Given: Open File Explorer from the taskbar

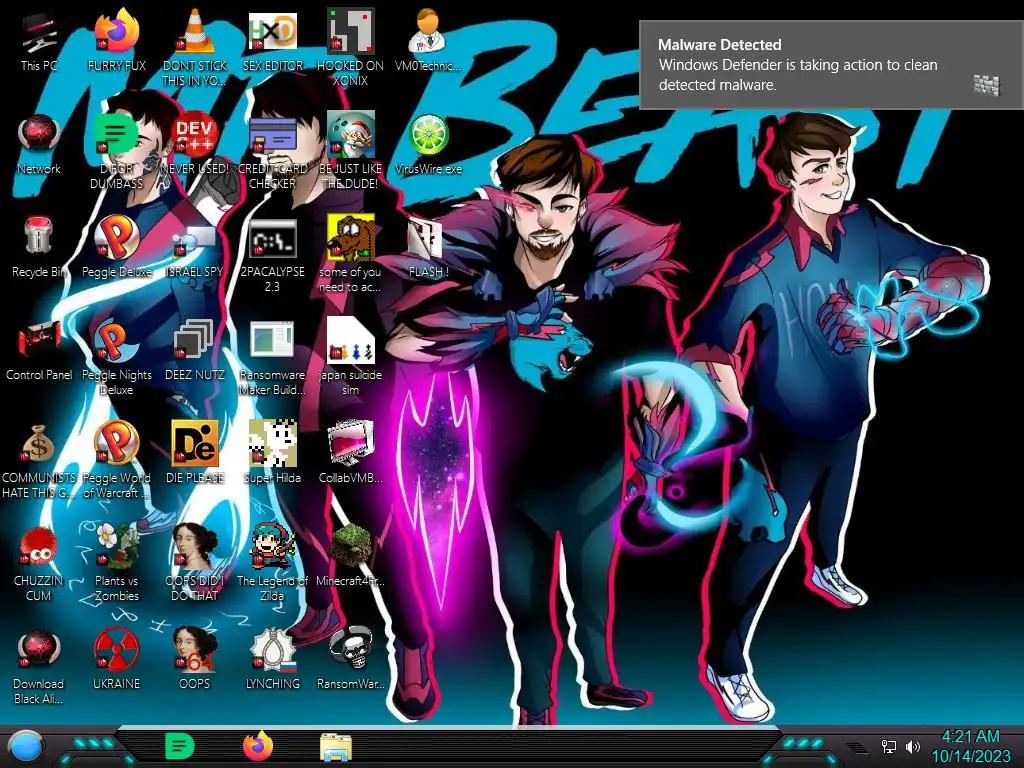Looking at the screenshot, I should click(x=336, y=747).
